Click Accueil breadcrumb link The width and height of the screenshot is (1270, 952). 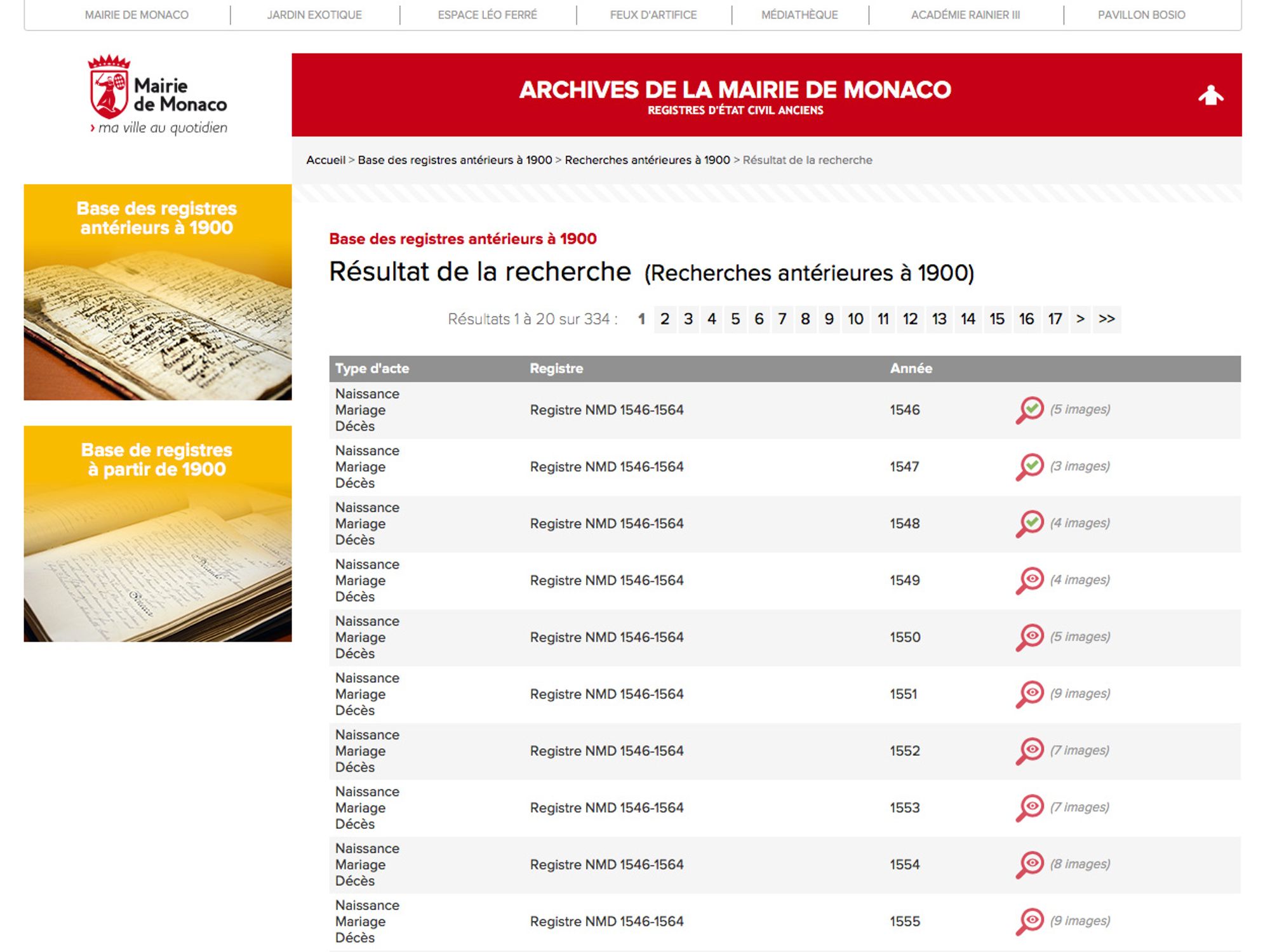pyautogui.click(x=325, y=160)
